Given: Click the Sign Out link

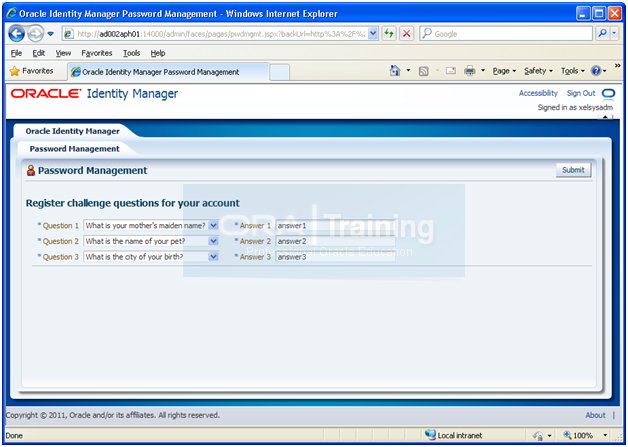Looking at the screenshot, I should coord(581,93).
